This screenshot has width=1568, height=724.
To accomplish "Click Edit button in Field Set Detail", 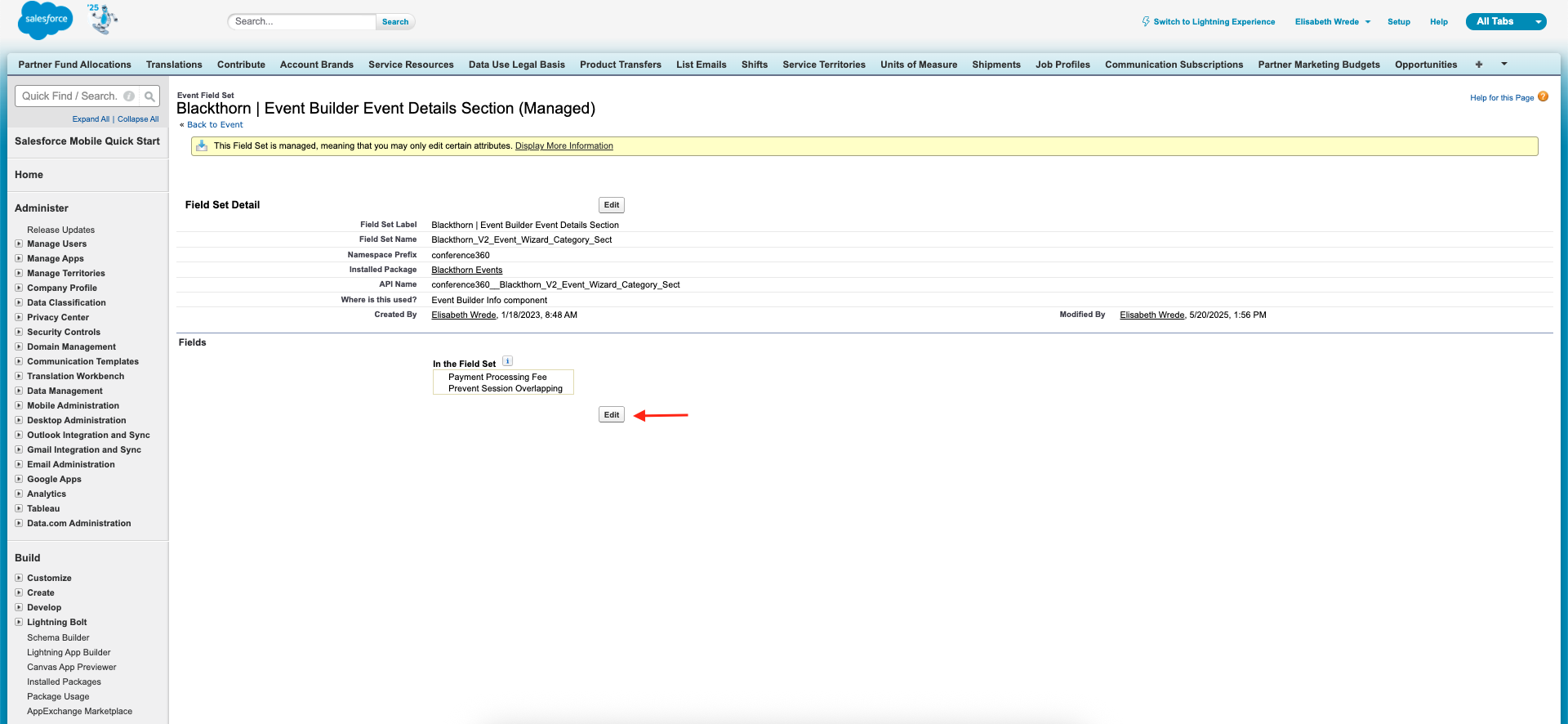I will pyautogui.click(x=612, y=205).
